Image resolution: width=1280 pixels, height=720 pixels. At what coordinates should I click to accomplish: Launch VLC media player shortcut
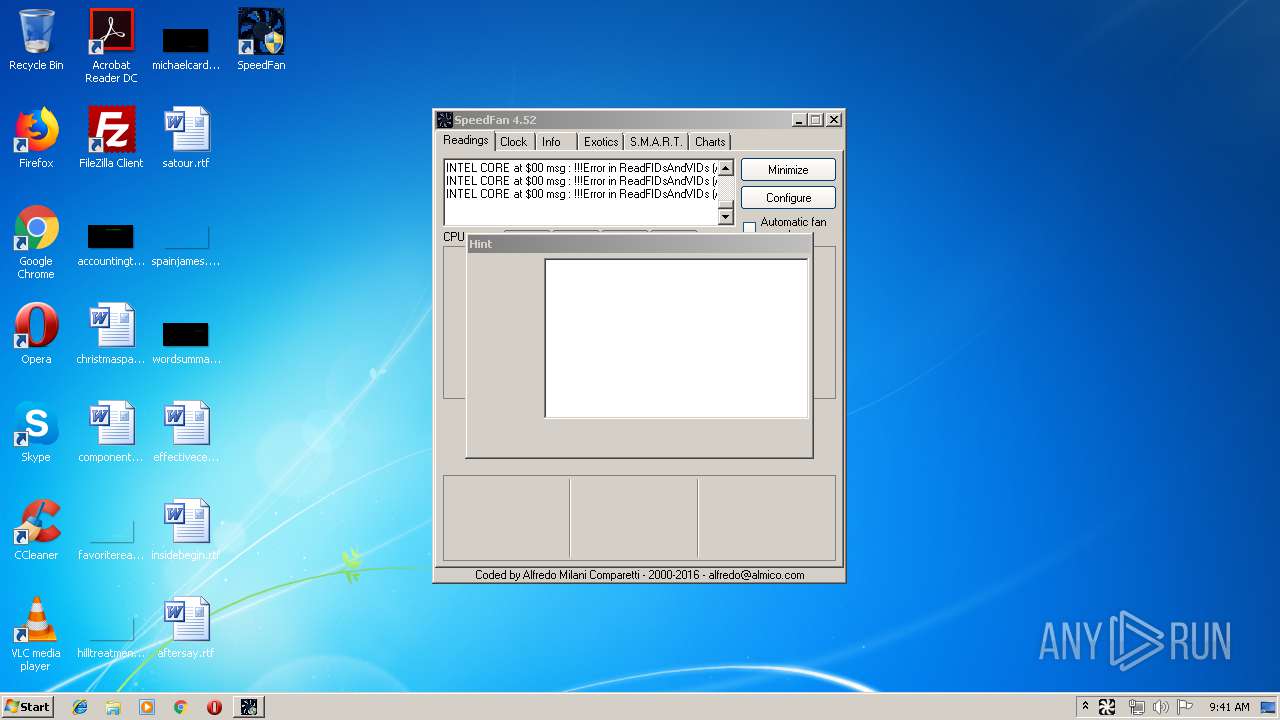(36, 634)
